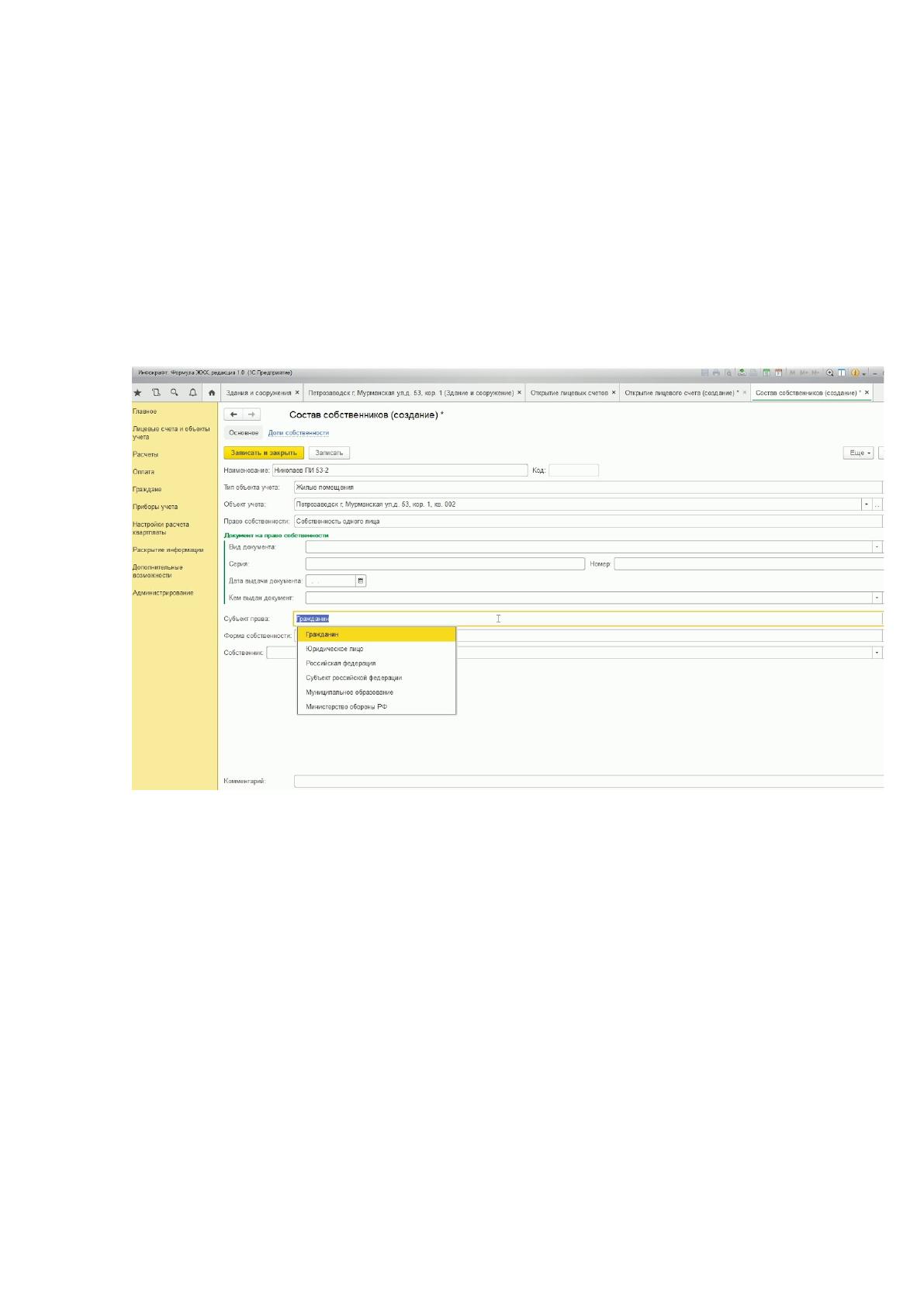Expand the Кем выдан документ dropdown
924x1307 pixels.
coord(877,598)
